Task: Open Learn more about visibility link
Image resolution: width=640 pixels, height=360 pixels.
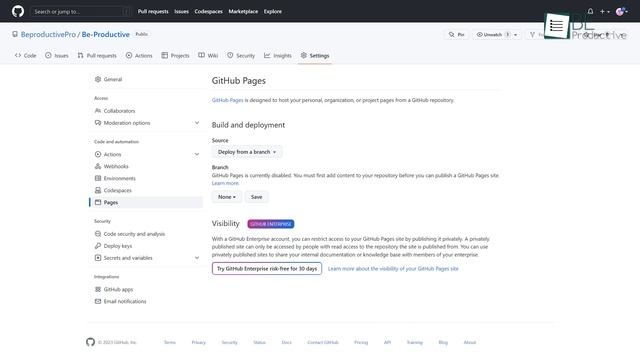Action: pos(393,269)
